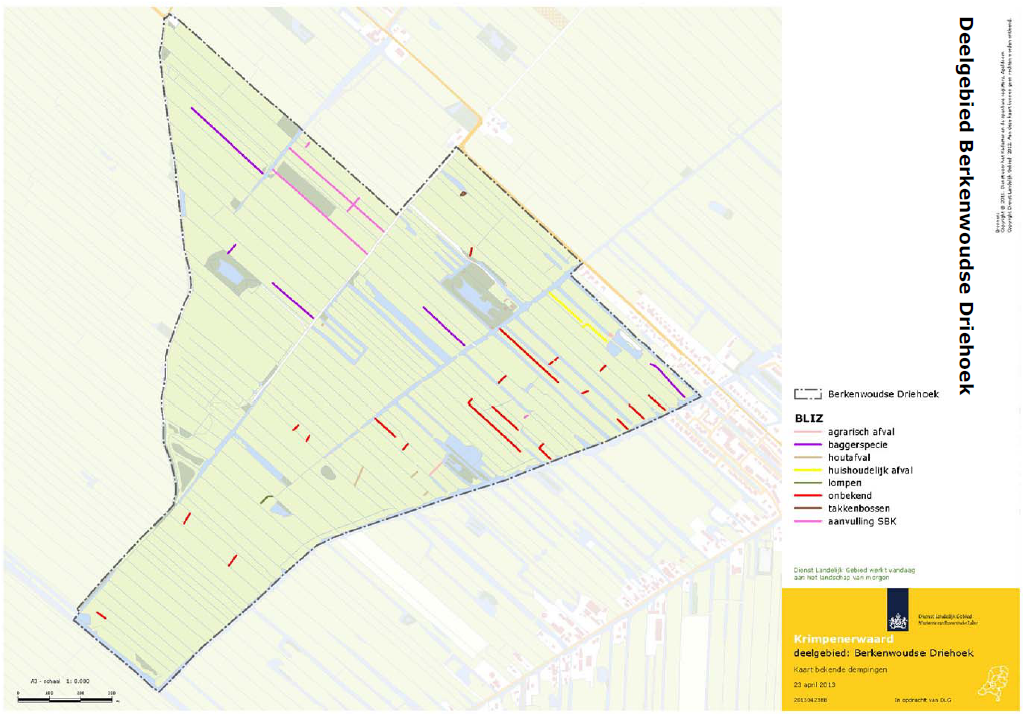Click the Netherlands outline map icon

click(992, 682)
